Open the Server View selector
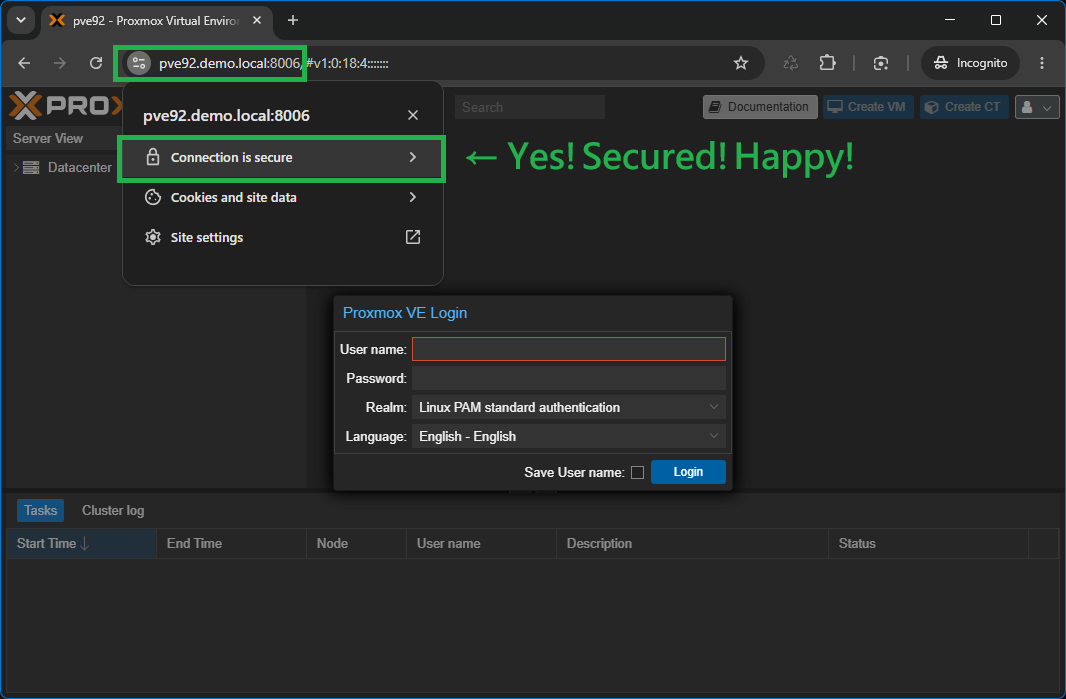The image size is (1066, 699). [65, 139]
